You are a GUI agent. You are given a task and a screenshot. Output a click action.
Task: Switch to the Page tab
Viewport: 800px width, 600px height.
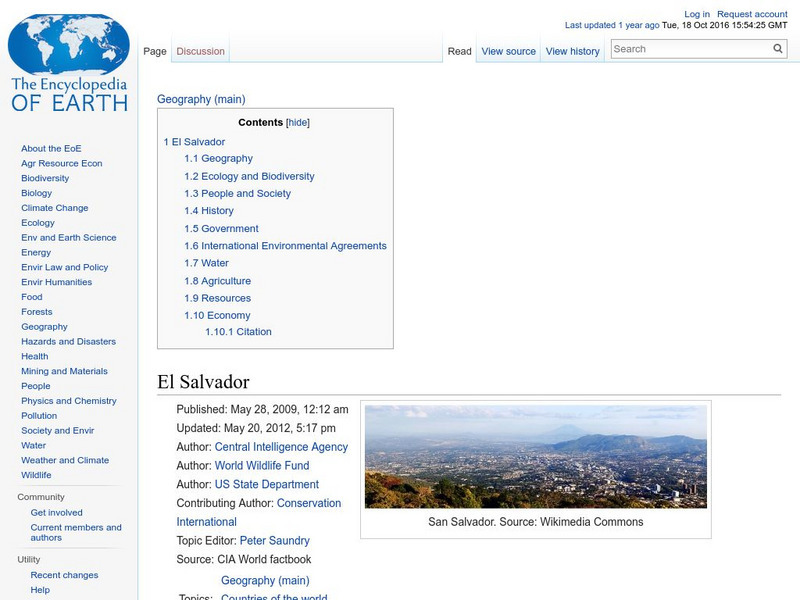click(x=155, y=51)
